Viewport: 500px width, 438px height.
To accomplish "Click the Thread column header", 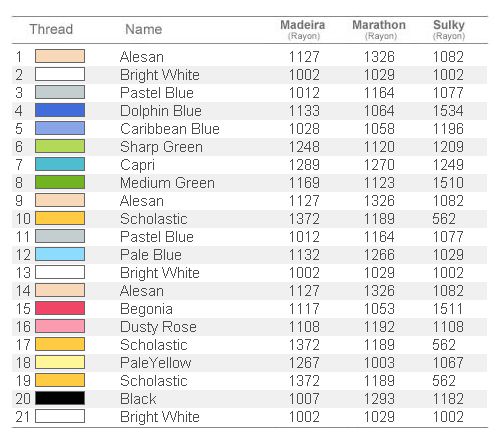I will point(51,29).
